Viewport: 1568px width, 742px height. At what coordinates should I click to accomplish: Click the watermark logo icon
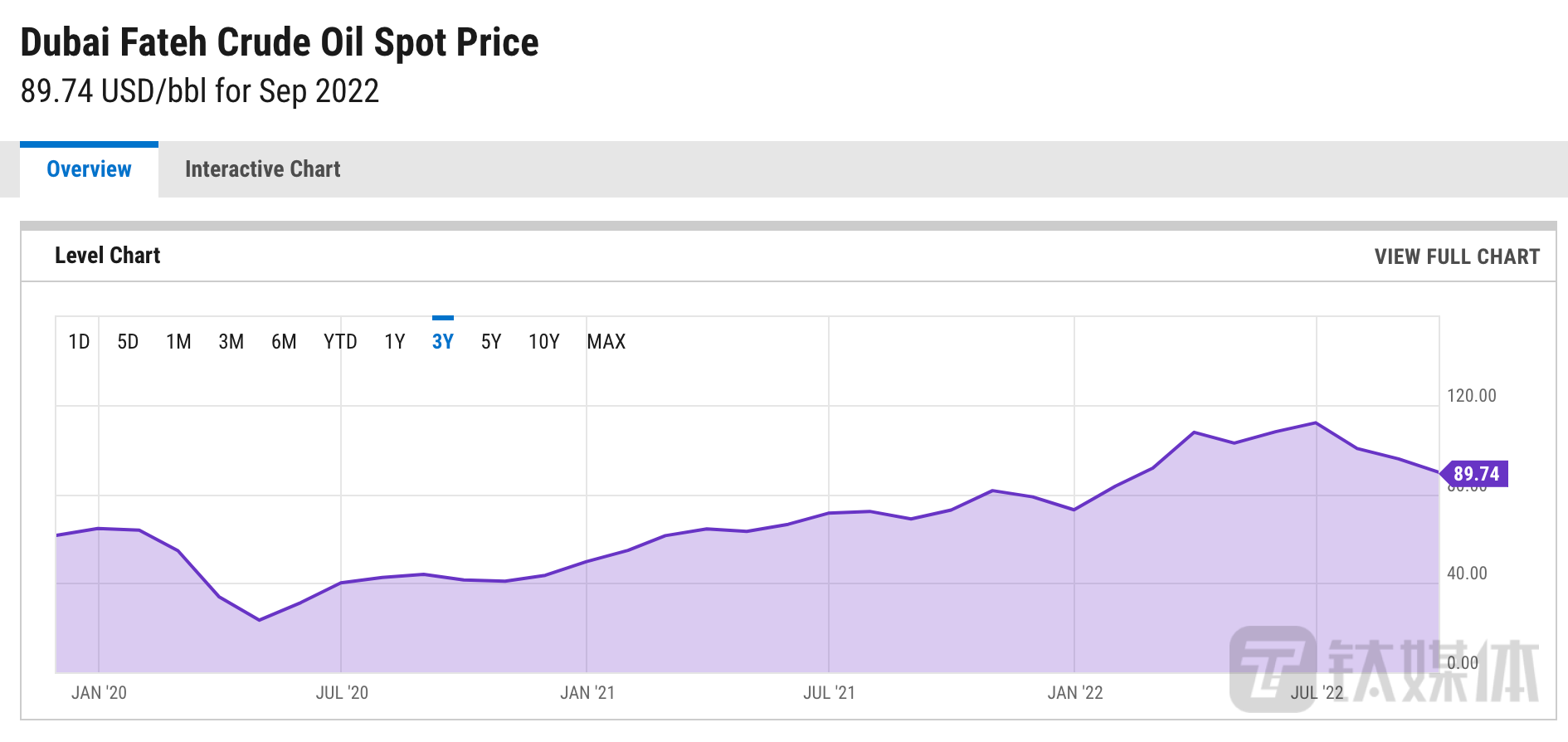(x=1273, y=667)
